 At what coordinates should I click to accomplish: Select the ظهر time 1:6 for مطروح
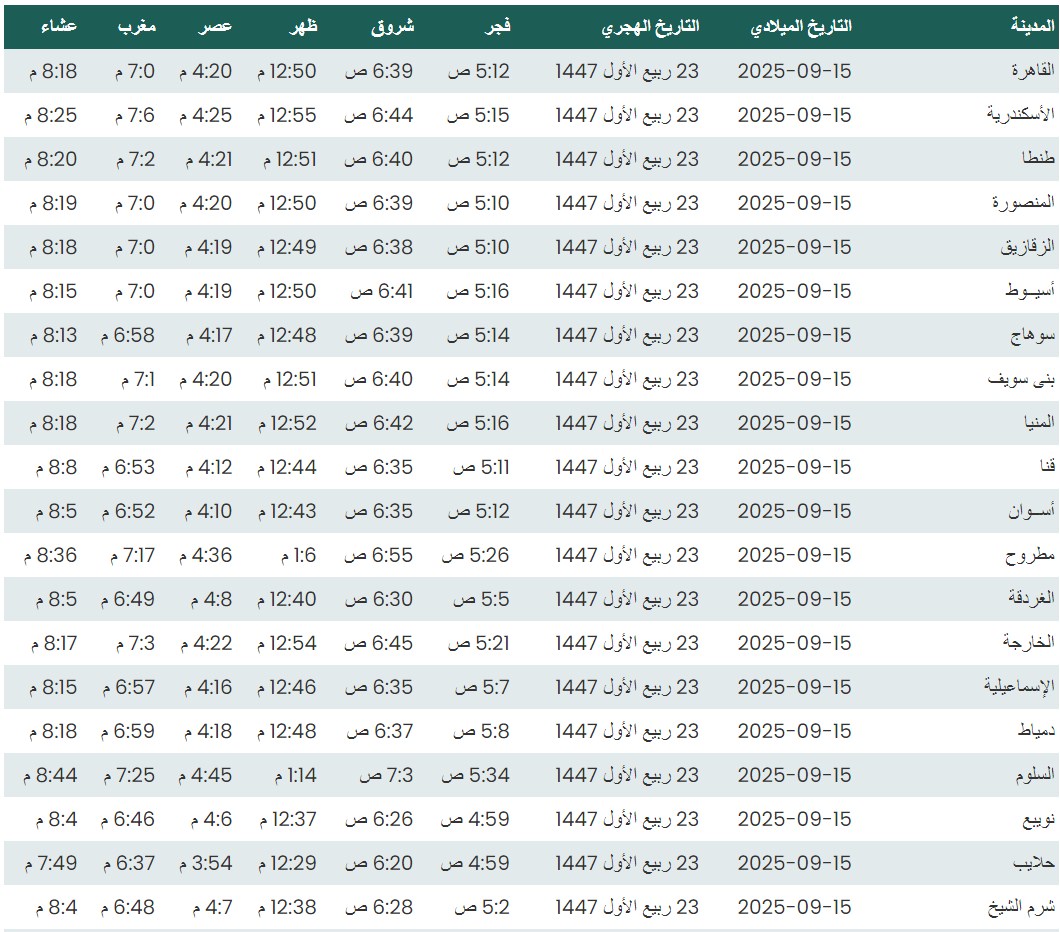point(298,555)
